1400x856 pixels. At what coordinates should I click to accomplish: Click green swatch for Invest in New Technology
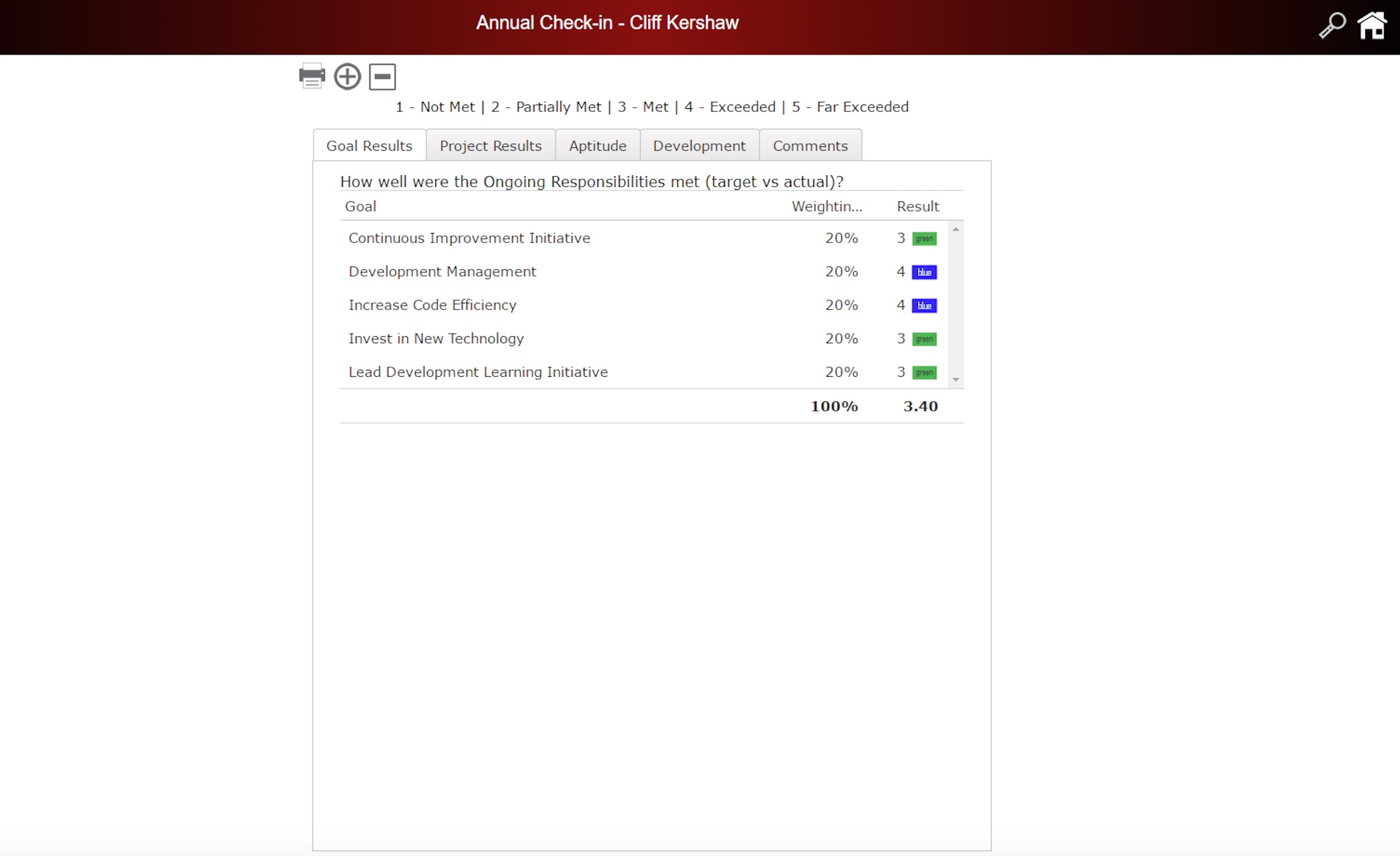point(924,339)
